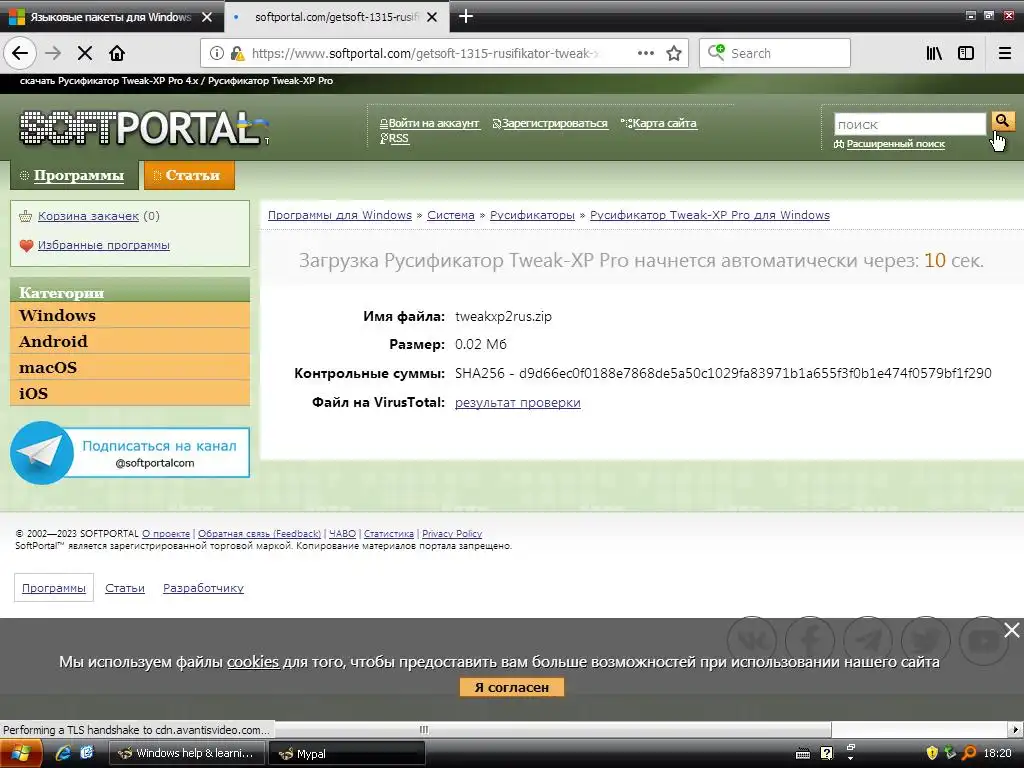
Task: Open page actions three-dots menu
Action: [x=645, y=54]
